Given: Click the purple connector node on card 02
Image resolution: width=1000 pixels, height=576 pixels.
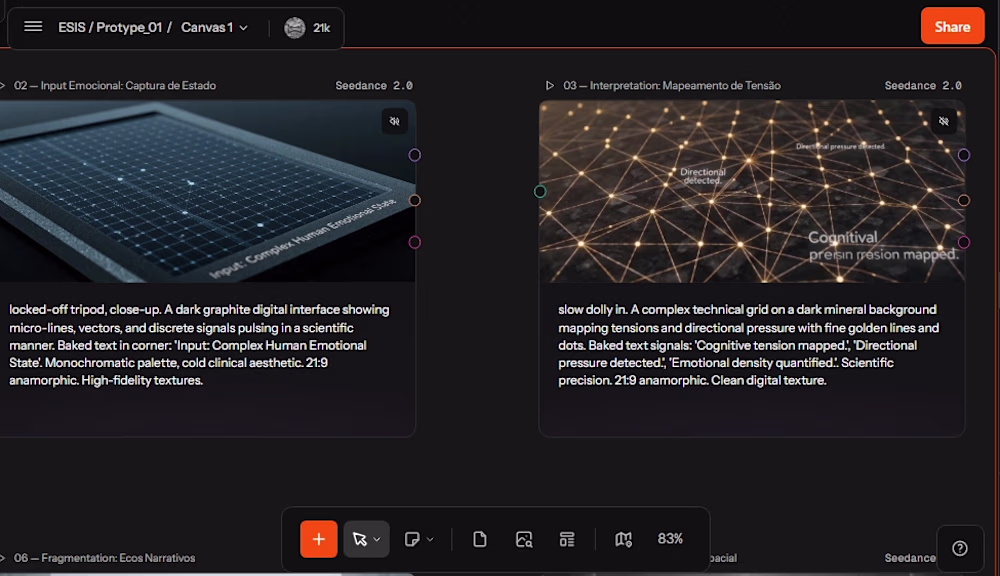Looking at the screenshot, I should coord(415,155).
